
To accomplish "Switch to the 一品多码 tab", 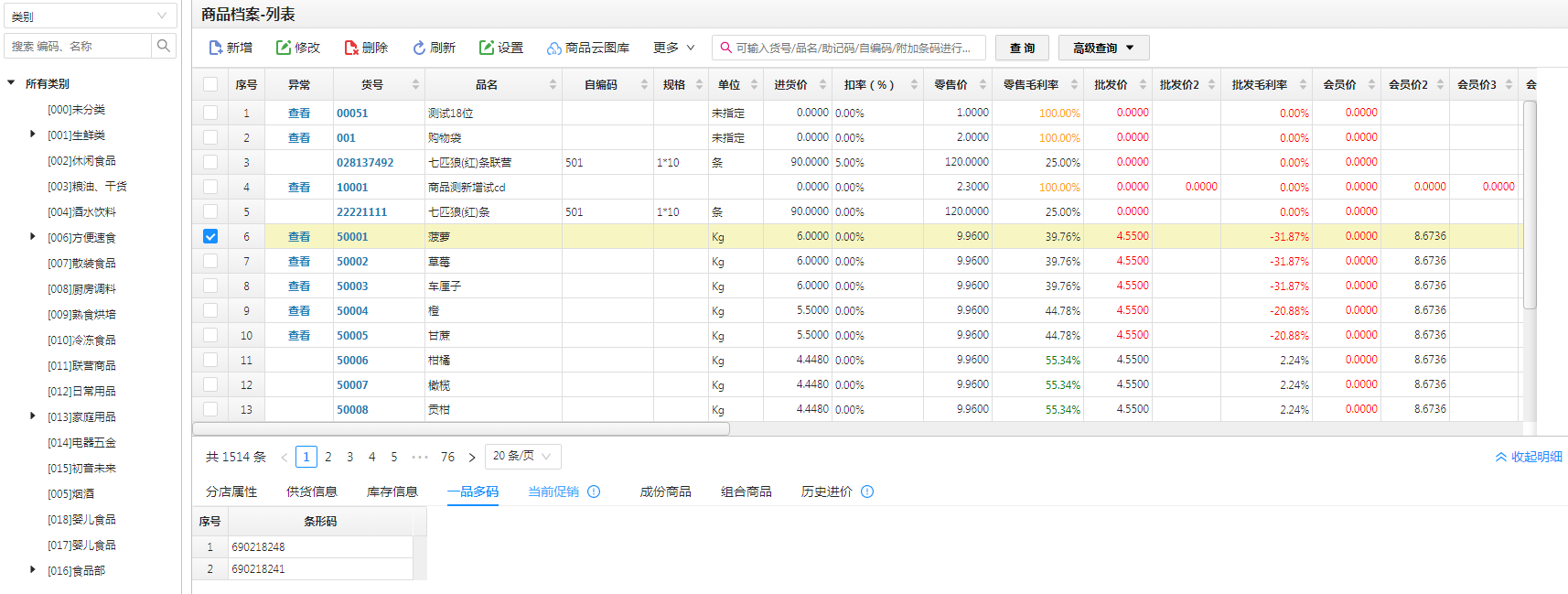I will (x=473, y=491).
